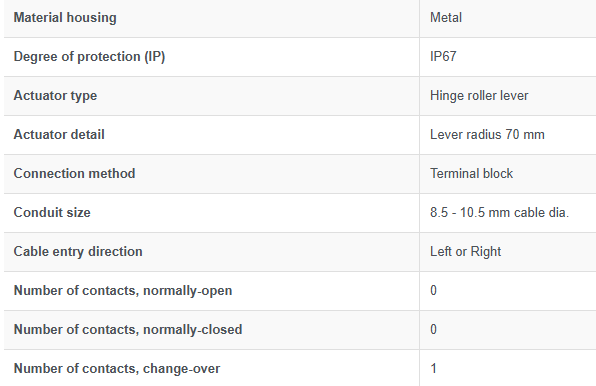Select the 8.5 - 10.5 mm cable dia. value
Screen dimensions: 596x386
[499, 212]
